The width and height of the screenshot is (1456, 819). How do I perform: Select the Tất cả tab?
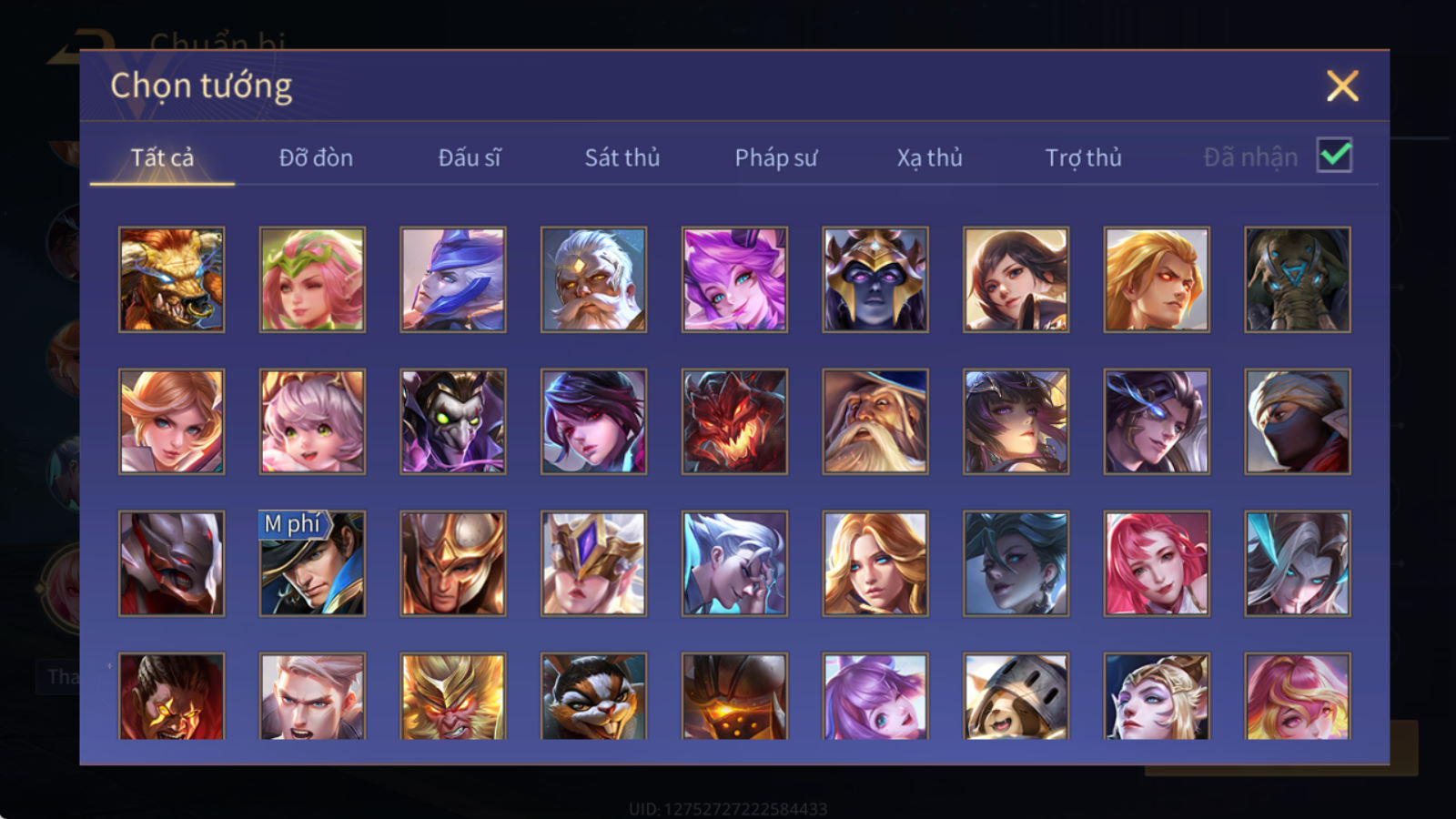click(x=162, y=157)
